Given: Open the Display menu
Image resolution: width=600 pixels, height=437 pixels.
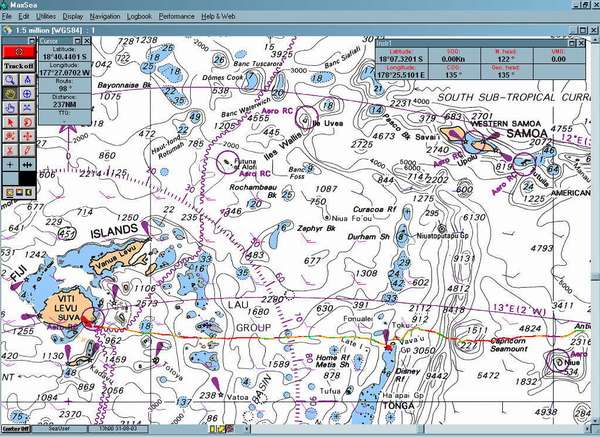Looking at the screenshot, I should coord(73,16).
